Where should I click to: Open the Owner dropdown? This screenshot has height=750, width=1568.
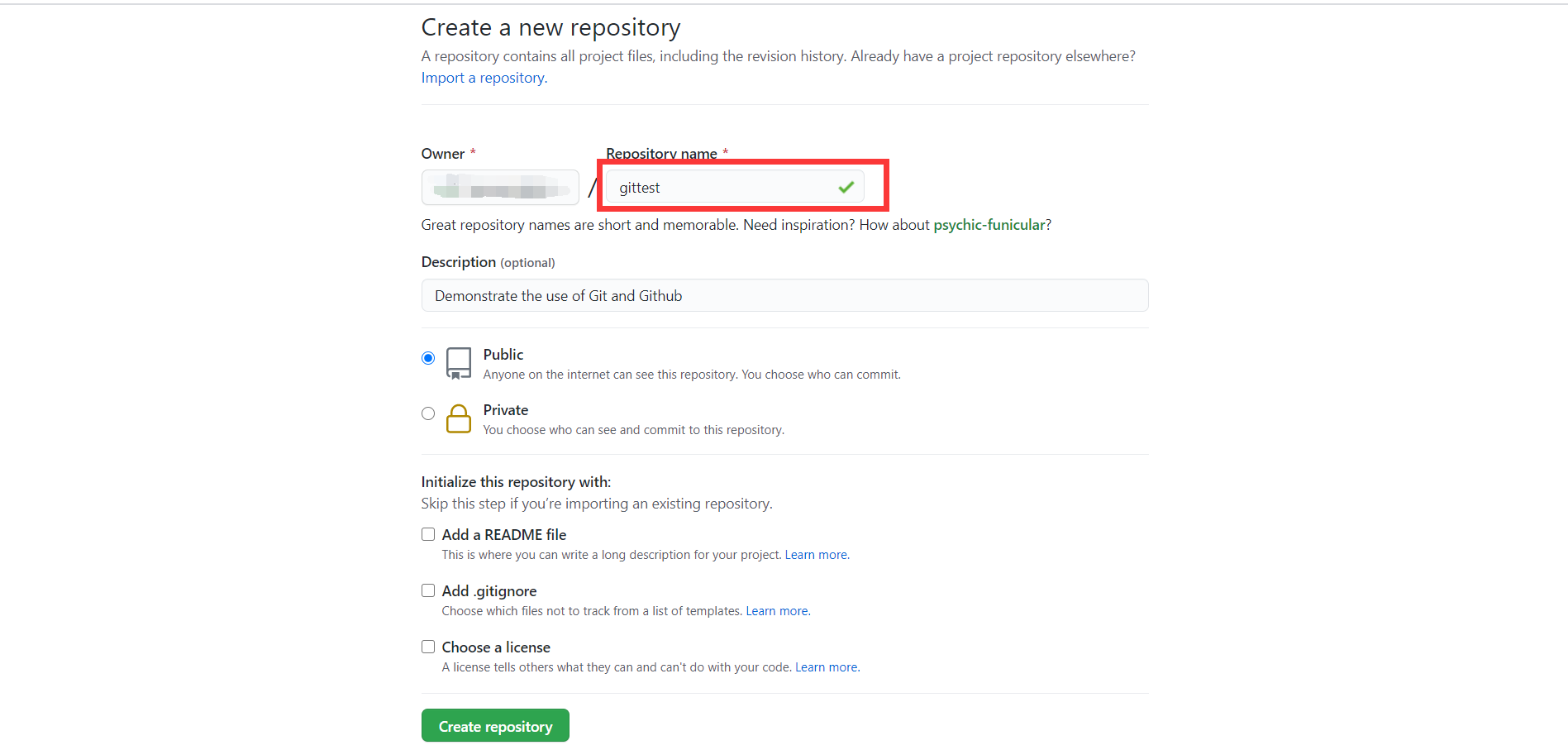500,187
